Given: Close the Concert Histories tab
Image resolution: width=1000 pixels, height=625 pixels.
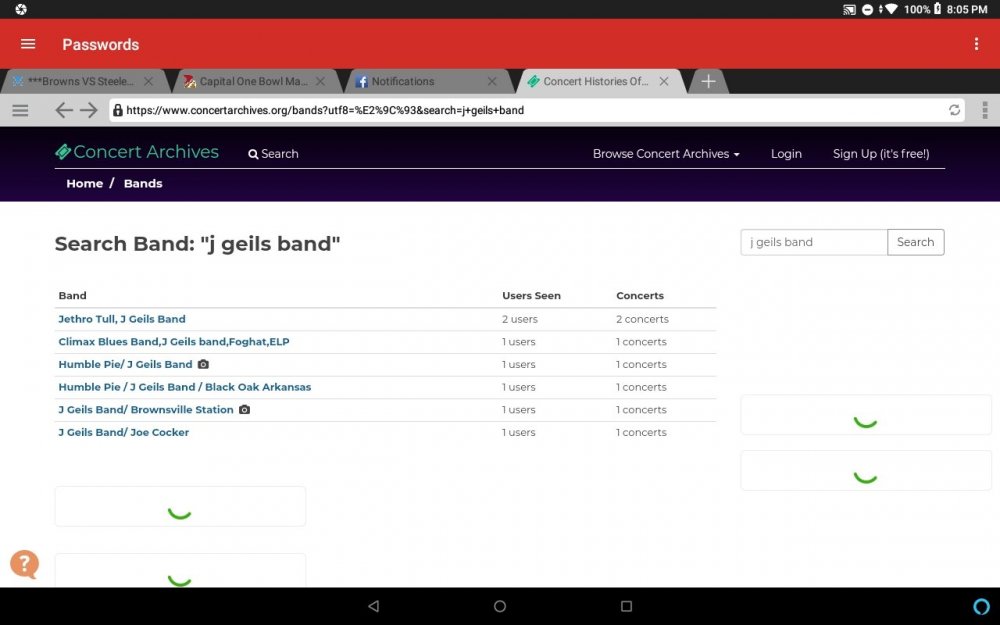Looking at the screenshot, I should coord(664,82).
